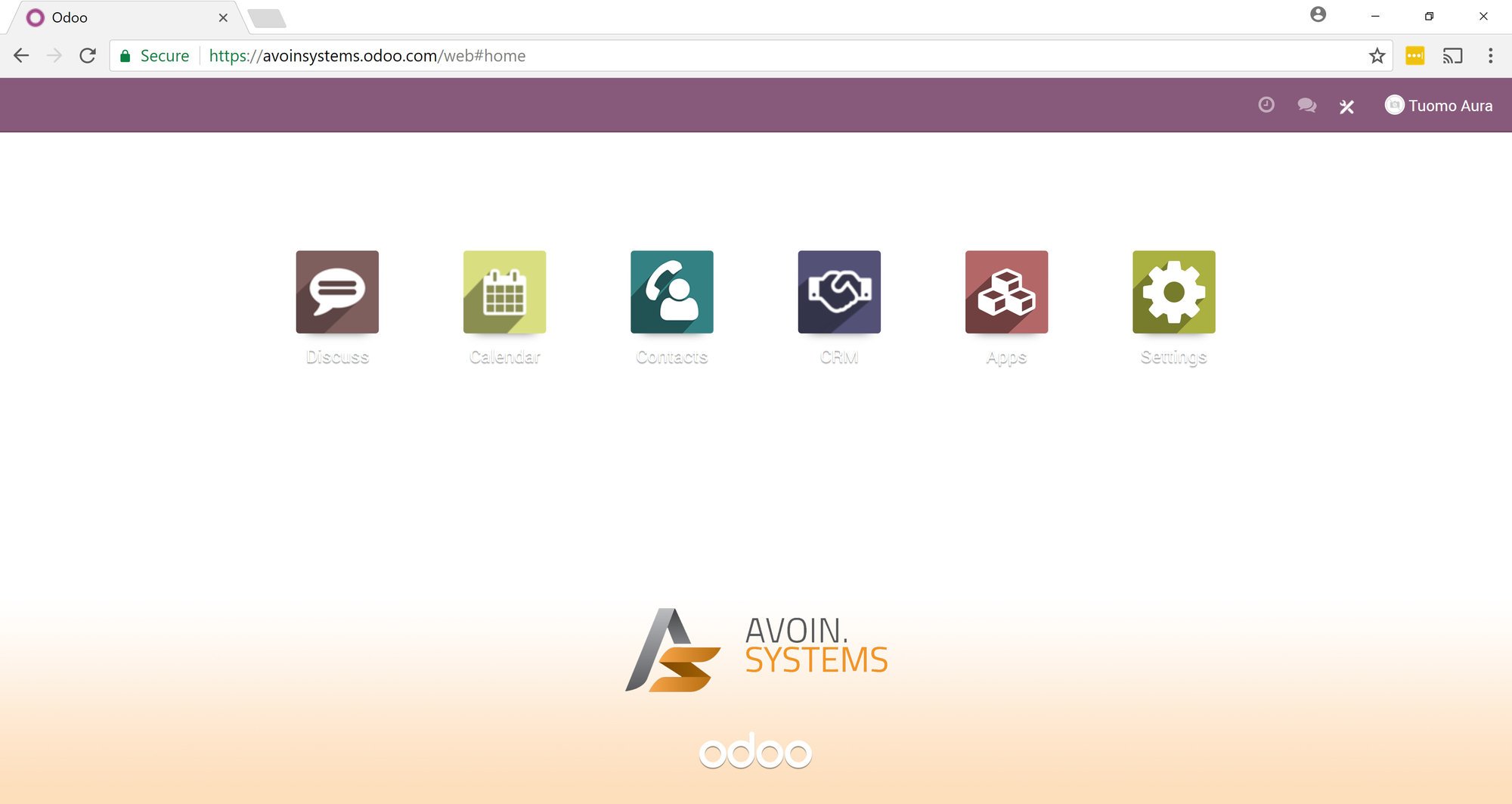1512x804 pixels.
Task: Open a new browser tab
Action: pos(267,18)
